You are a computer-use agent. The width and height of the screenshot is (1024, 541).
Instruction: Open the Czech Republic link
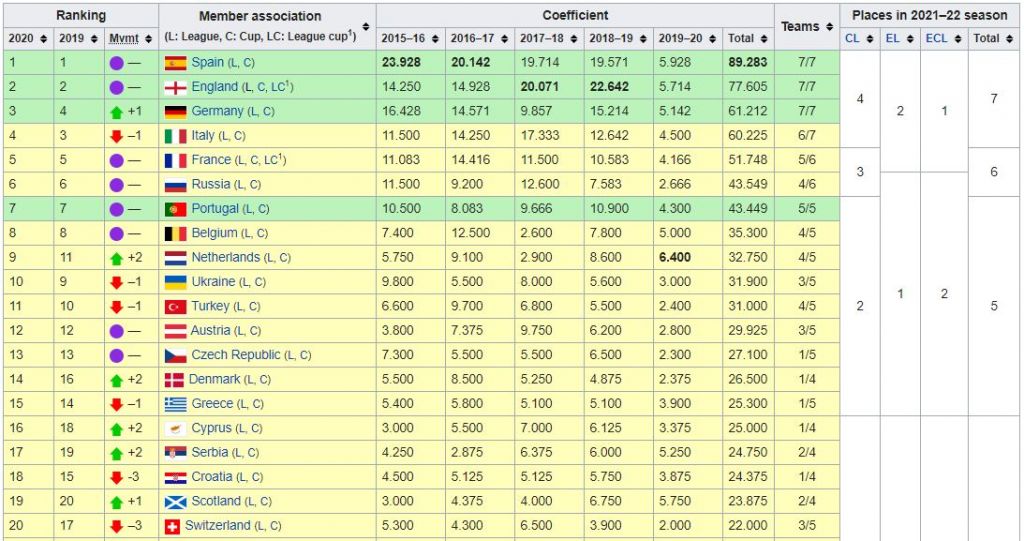[x=236, y=355]
